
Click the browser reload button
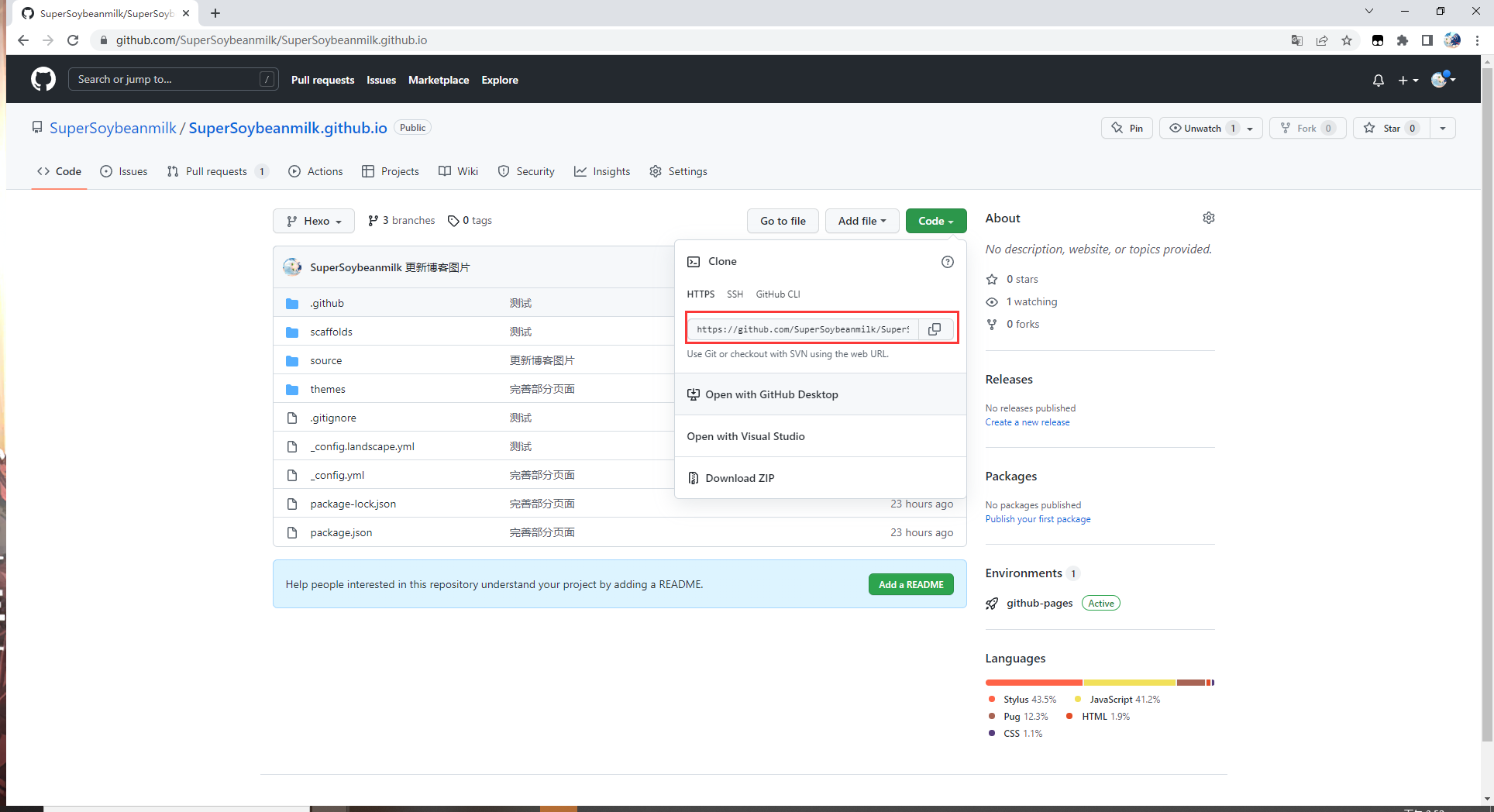pyautogui.click(x=73, y=40)
